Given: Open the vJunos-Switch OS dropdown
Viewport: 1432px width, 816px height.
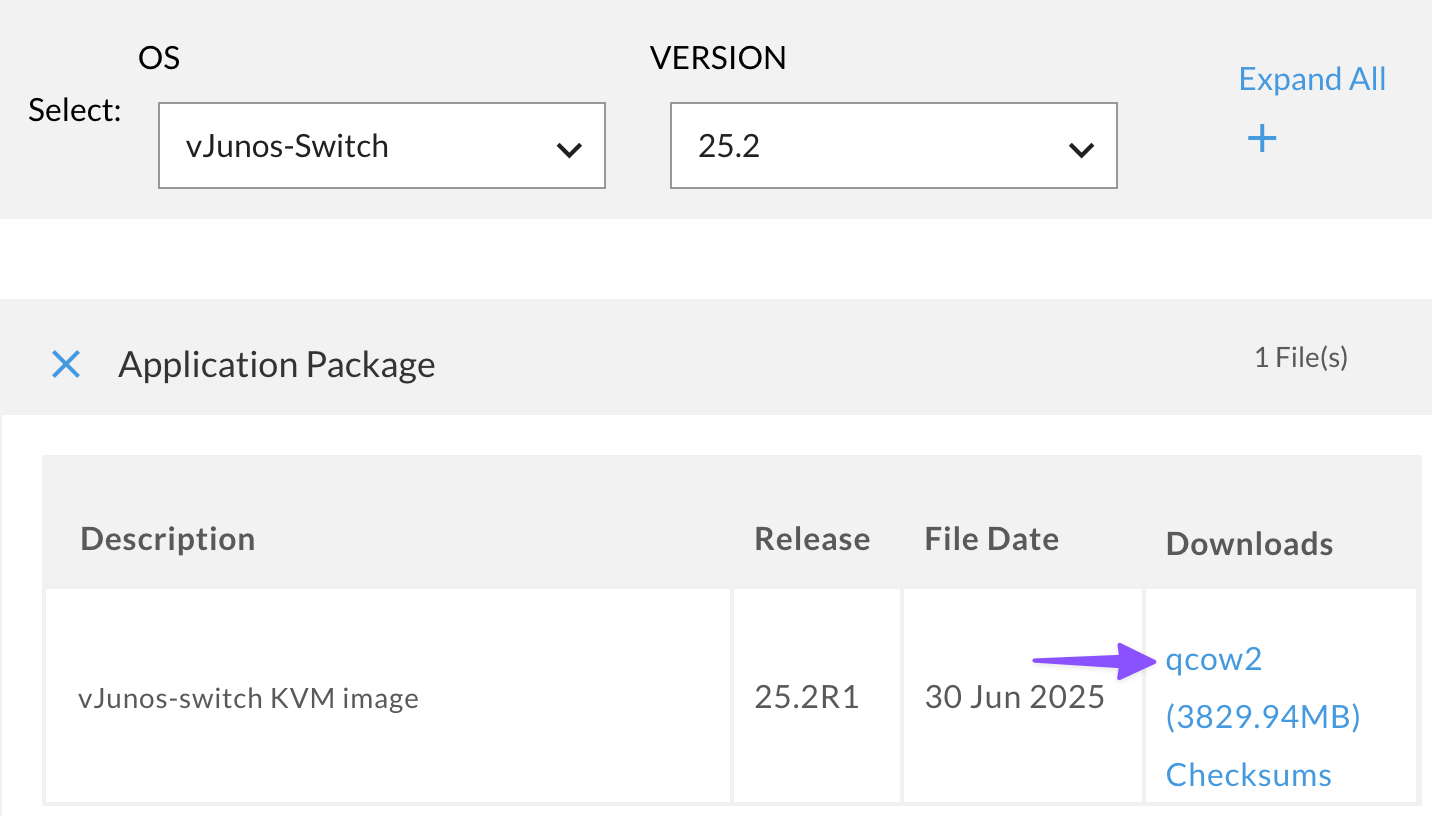Looking at the screenshot, I should click(380, 145).
